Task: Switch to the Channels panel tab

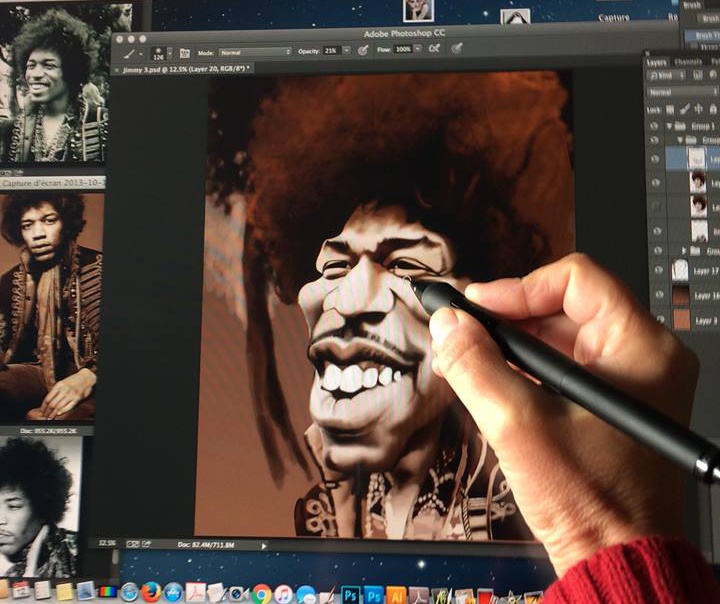Action: pyautogui.click(x=688, y=62)
